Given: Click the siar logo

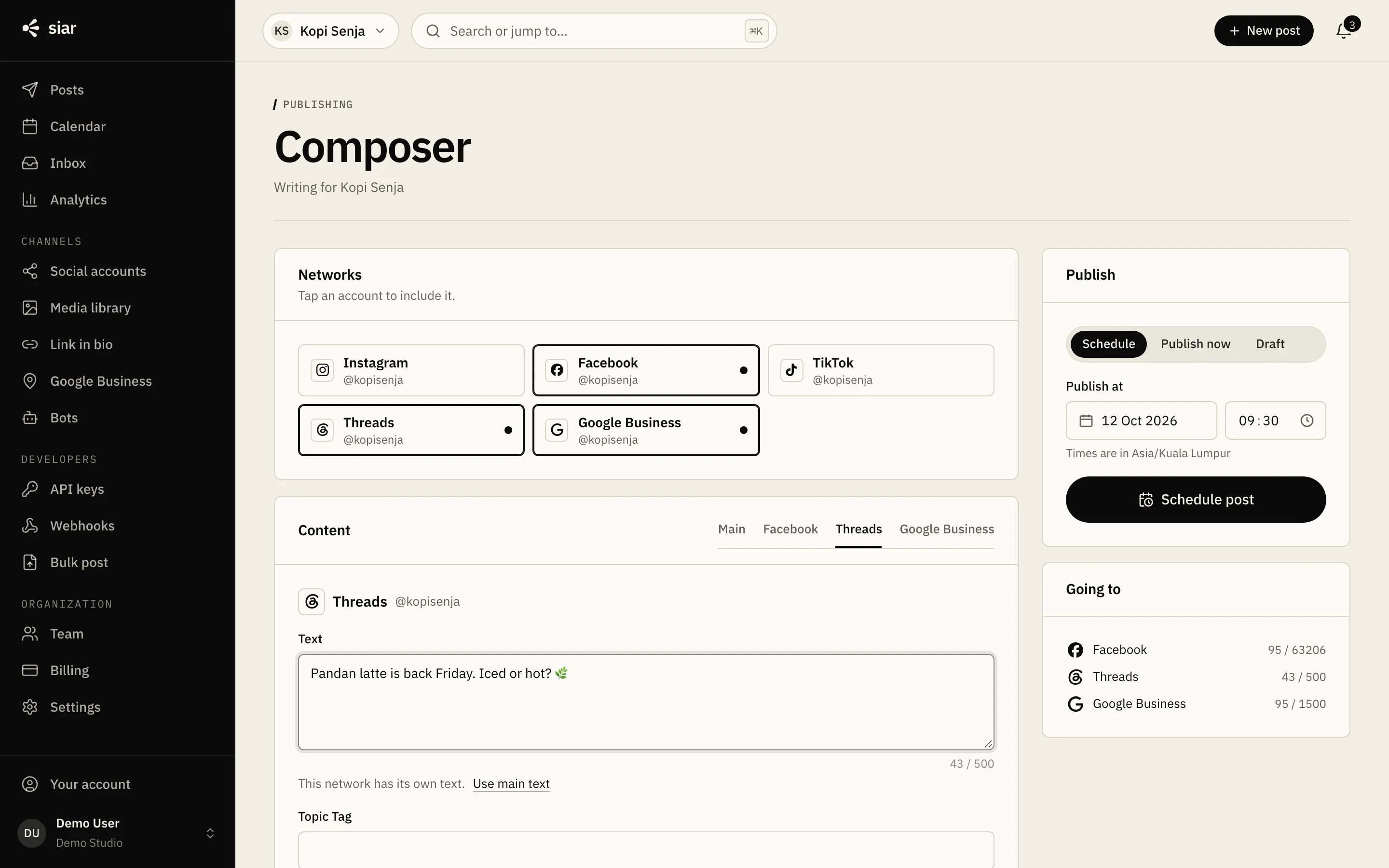Looking at the screenshot, I should [49, 28].
